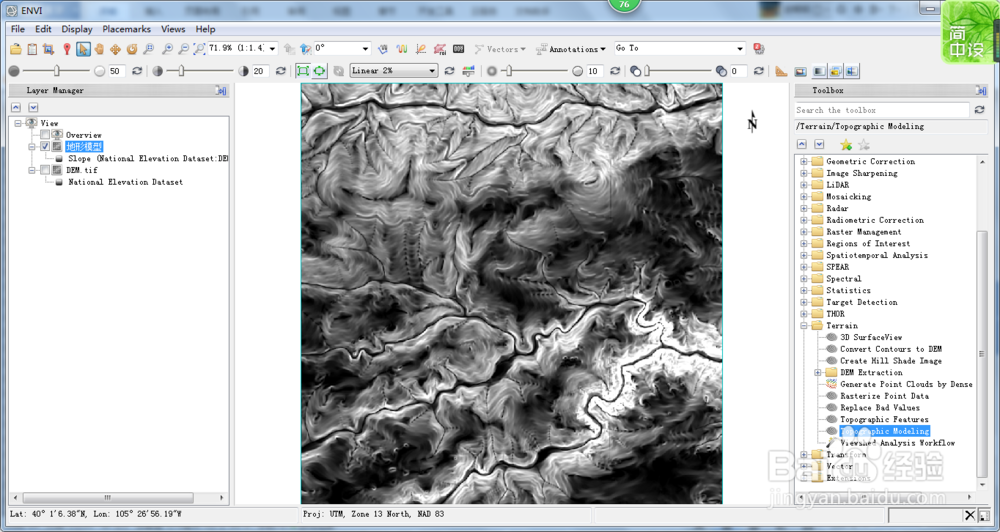1000x532 pixels.
Task: Toggle the Swipe view icon
Action: 852,71
